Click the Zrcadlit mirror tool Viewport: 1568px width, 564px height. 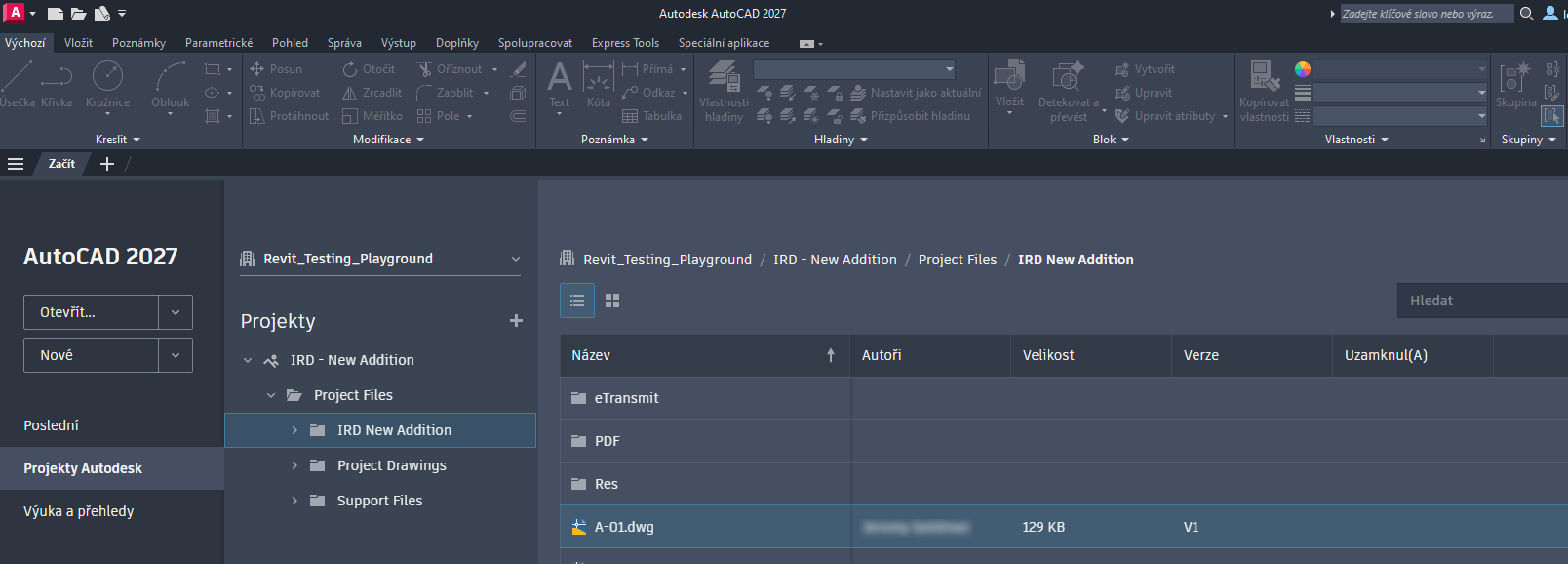372,93
